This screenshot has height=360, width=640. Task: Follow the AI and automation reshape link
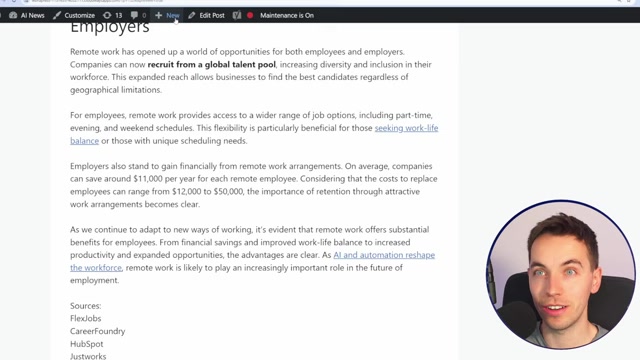tap(384, 255)
